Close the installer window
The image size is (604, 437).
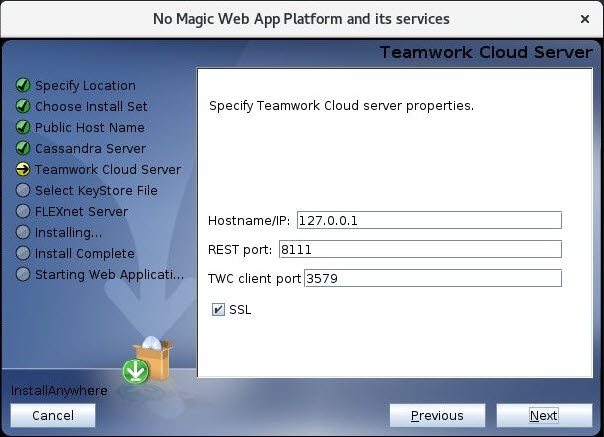pyautogui.click(x=585, y=19)
